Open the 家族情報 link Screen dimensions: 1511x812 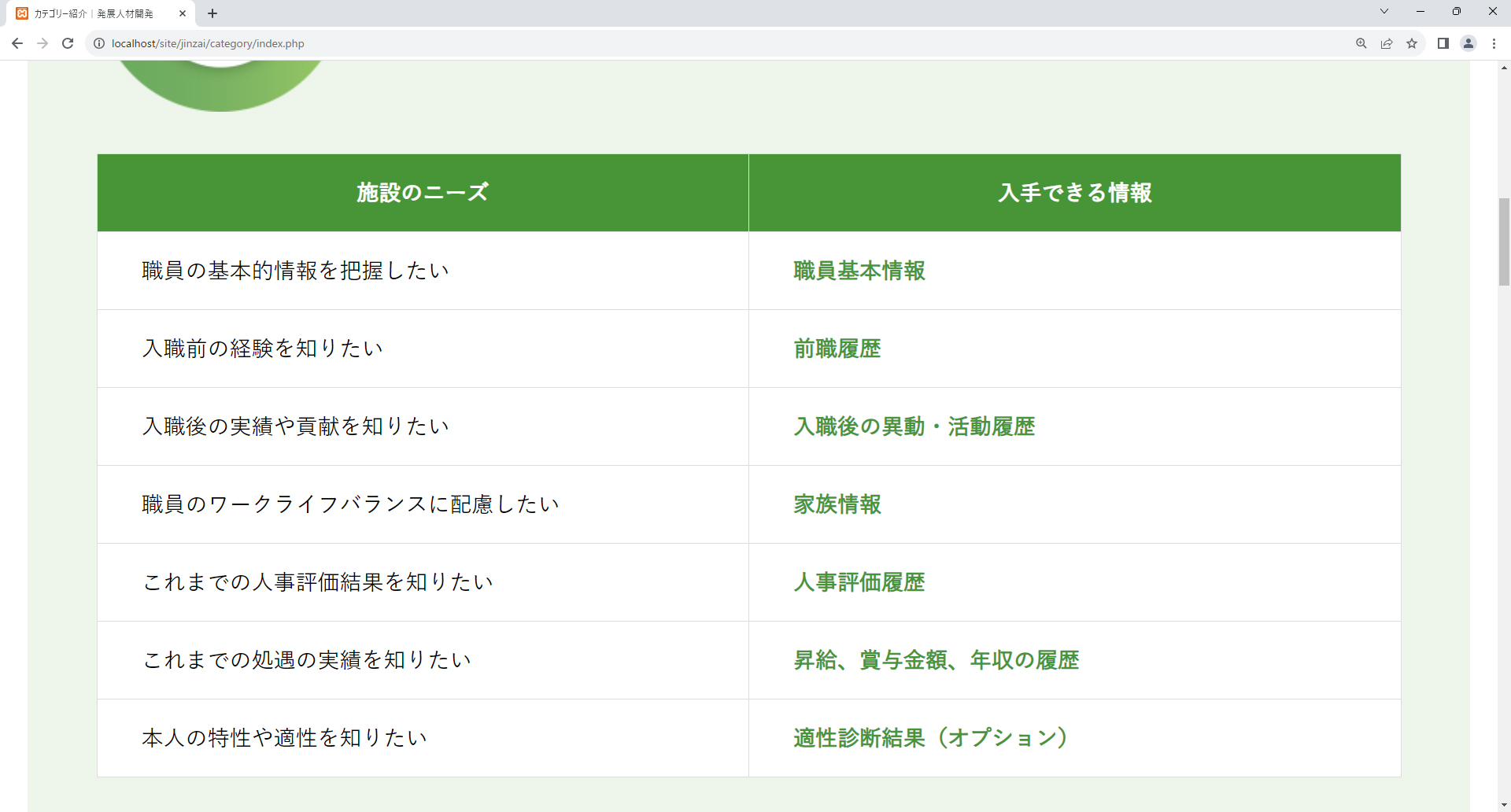pos(837,504)
